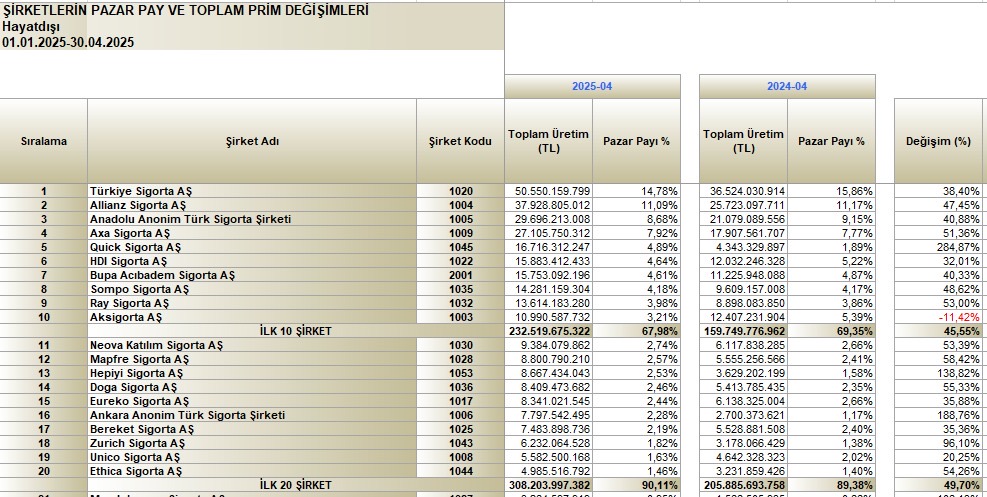Select Doga Sigorta AŞ company cell

click(x=252, y=387)
